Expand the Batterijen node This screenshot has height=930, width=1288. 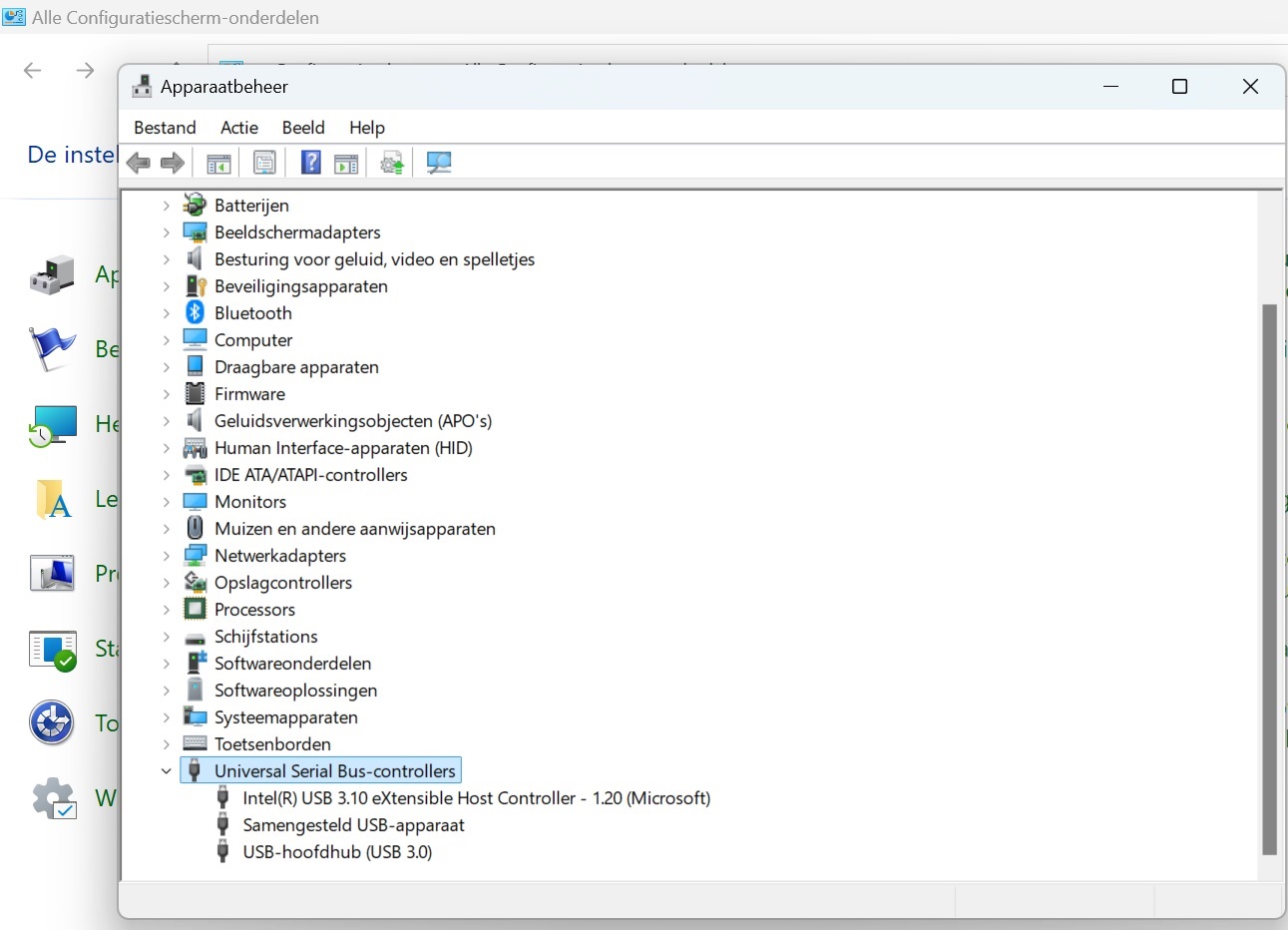pyautogui.click(x=167, y=206)
